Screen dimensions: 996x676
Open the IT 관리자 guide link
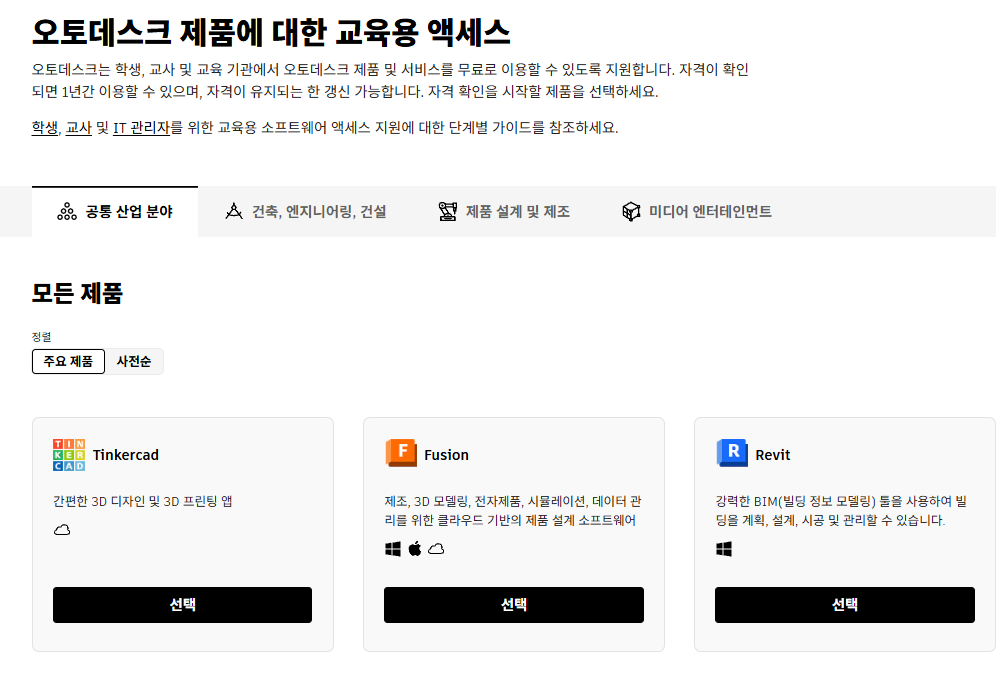coord(141,128)
